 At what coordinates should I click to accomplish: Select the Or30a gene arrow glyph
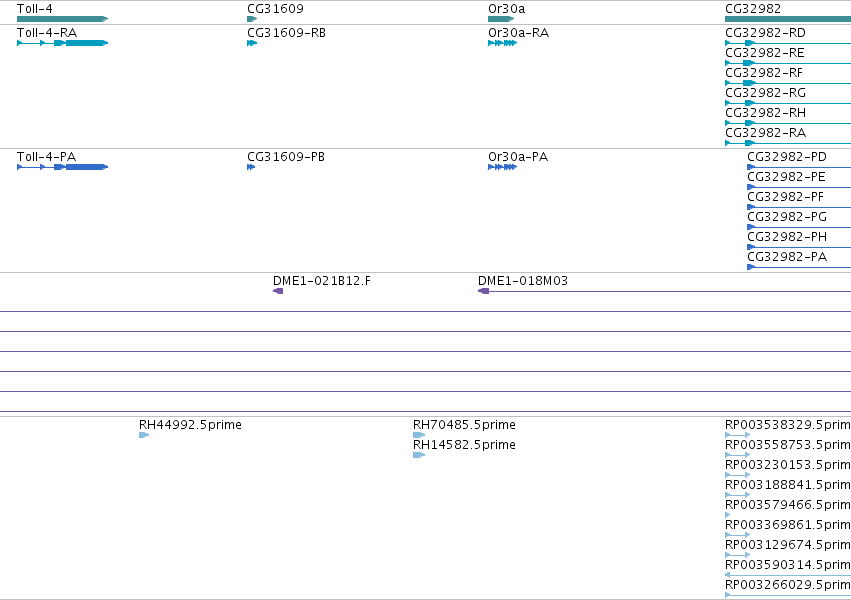pyautogui.click(x=501, y=19)
